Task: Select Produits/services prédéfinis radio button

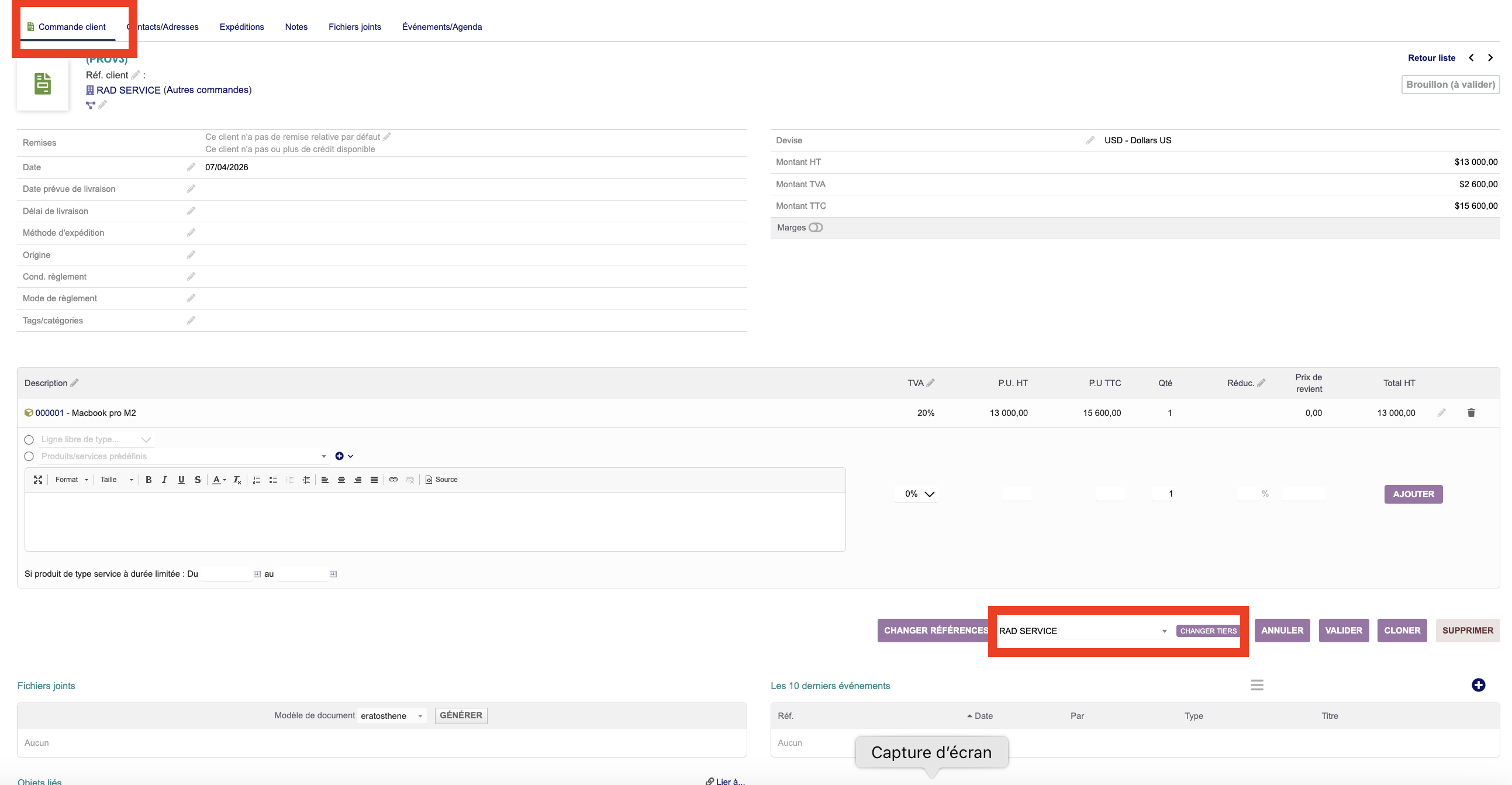Action: pos(29,456)
